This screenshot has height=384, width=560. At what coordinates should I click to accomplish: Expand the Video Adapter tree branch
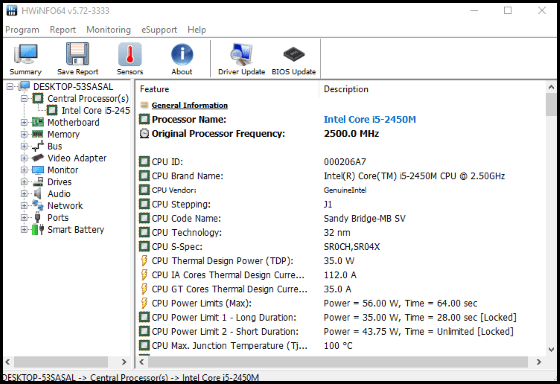[24, 158]
